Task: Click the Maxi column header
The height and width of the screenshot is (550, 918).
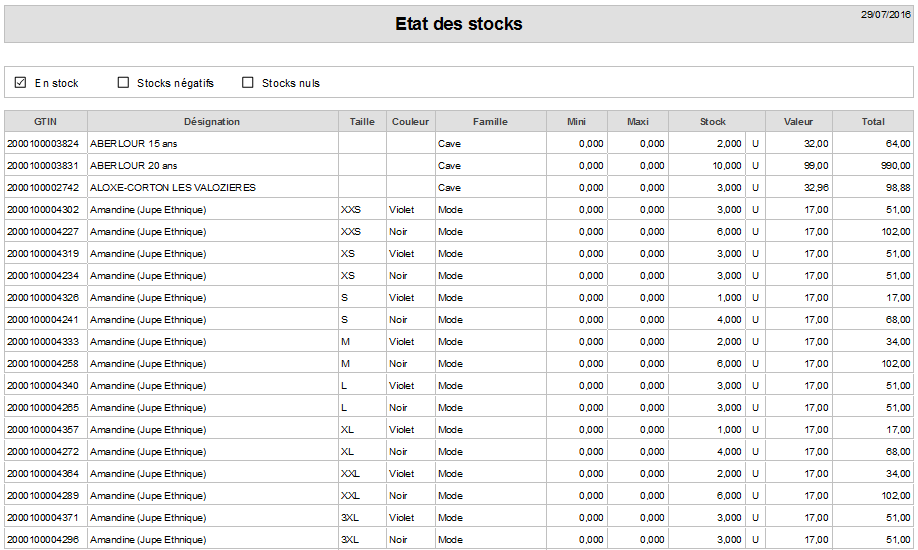Action: tap(638, 121)
